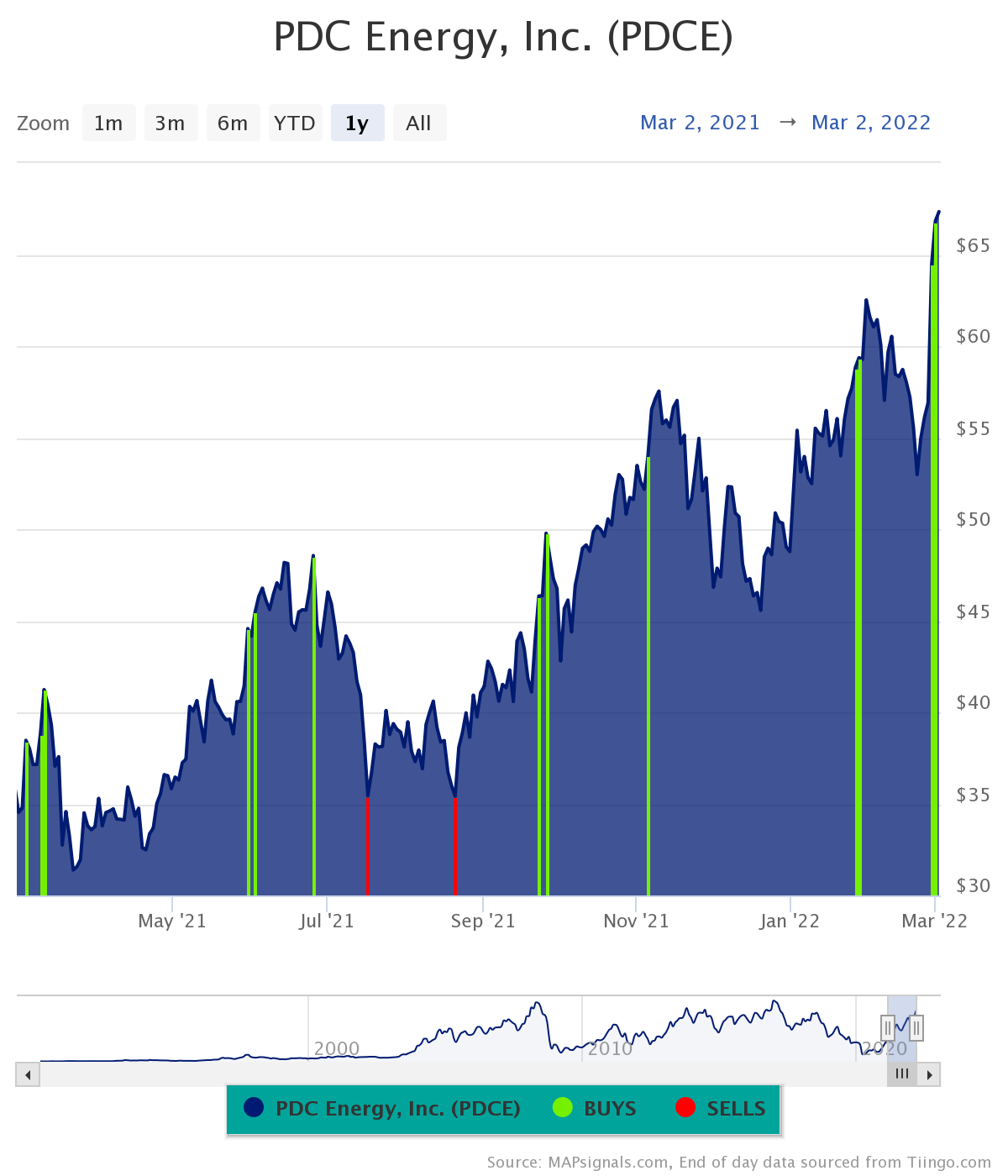Click the red sell signal bar in late August '21
This screenshot has height=1176, width=1008.
pyautogui.click(x=454, y=846)
